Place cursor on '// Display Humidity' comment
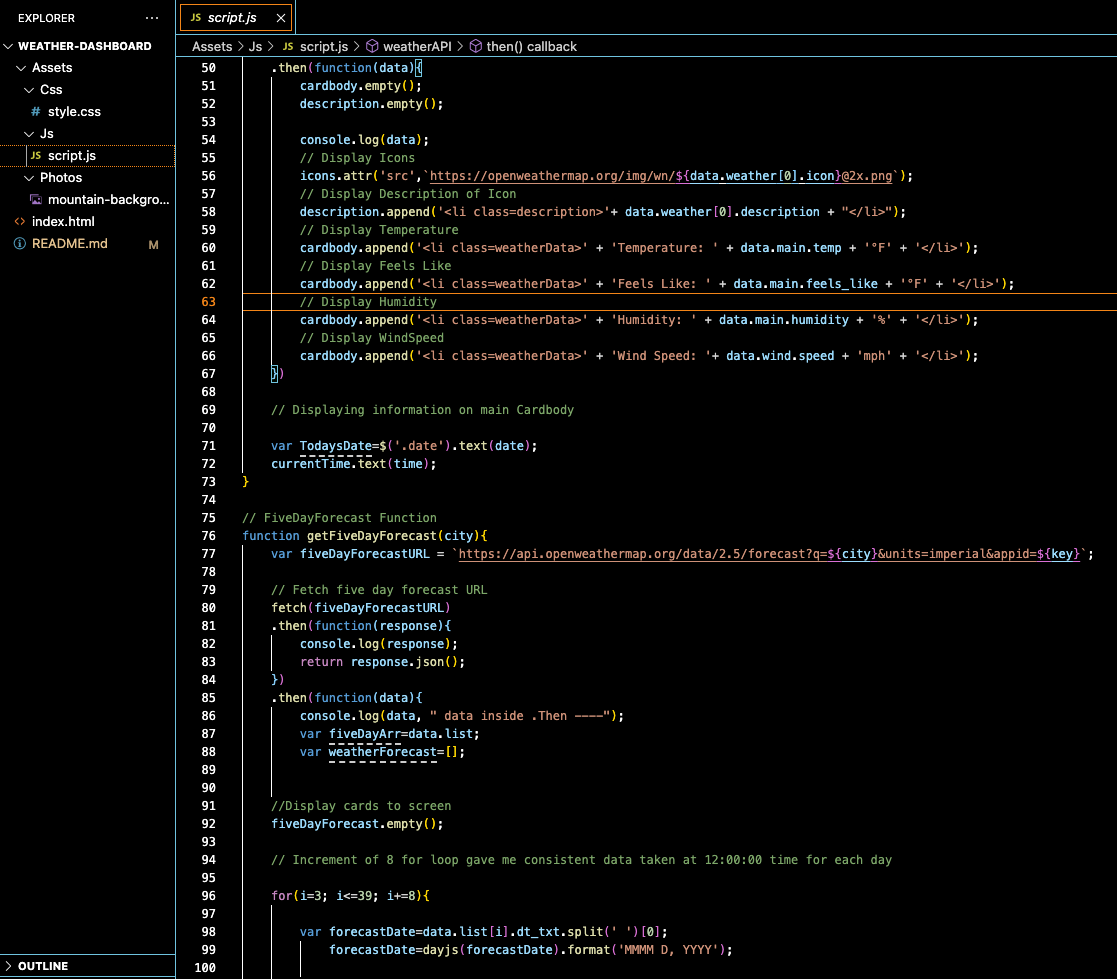 [368, 302]
